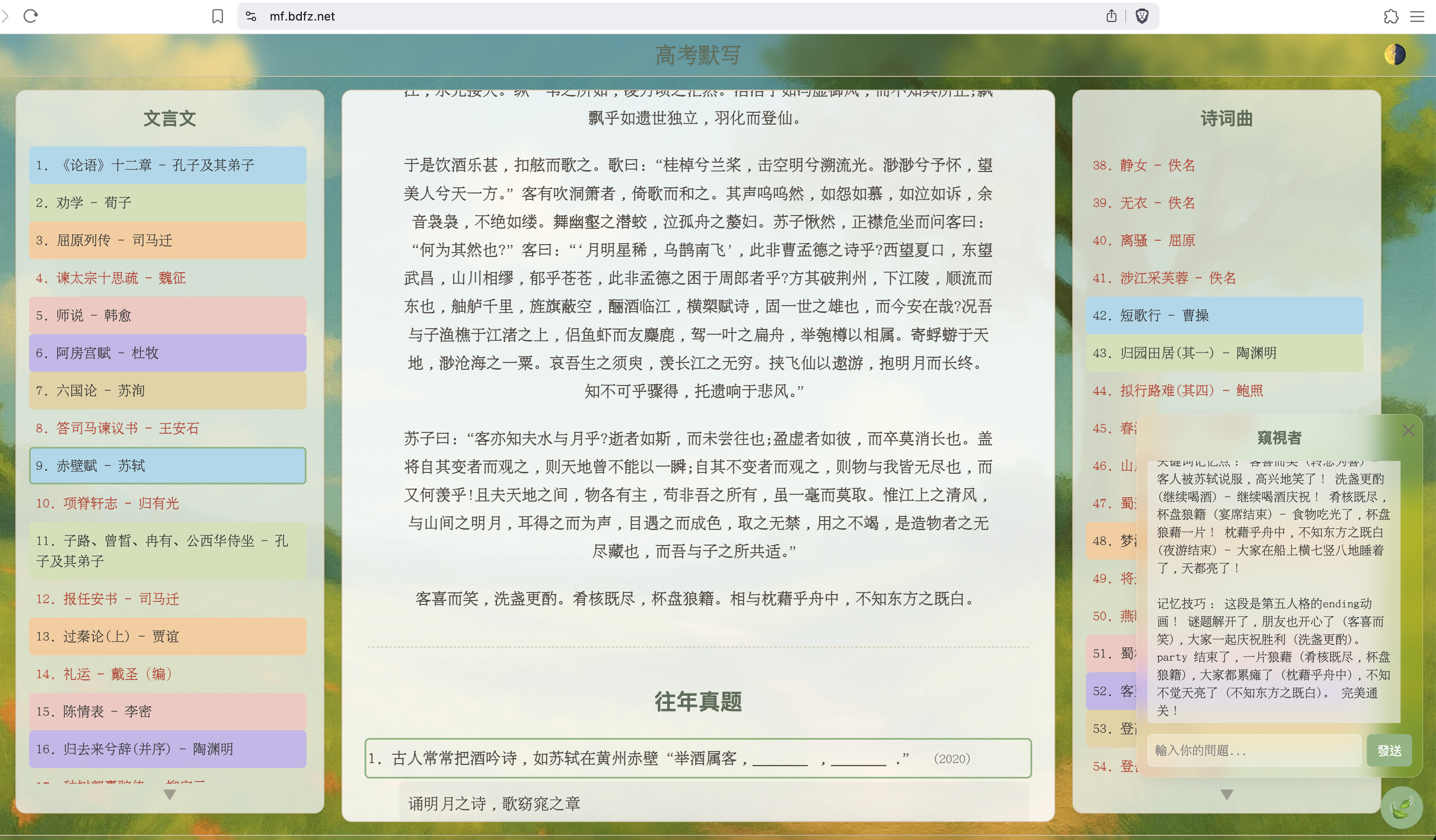Image resolution: width=1436 pixels, height=840 pixels.
Task: Open the extensions puzzle icon
Action: [x=1390, y=16]
